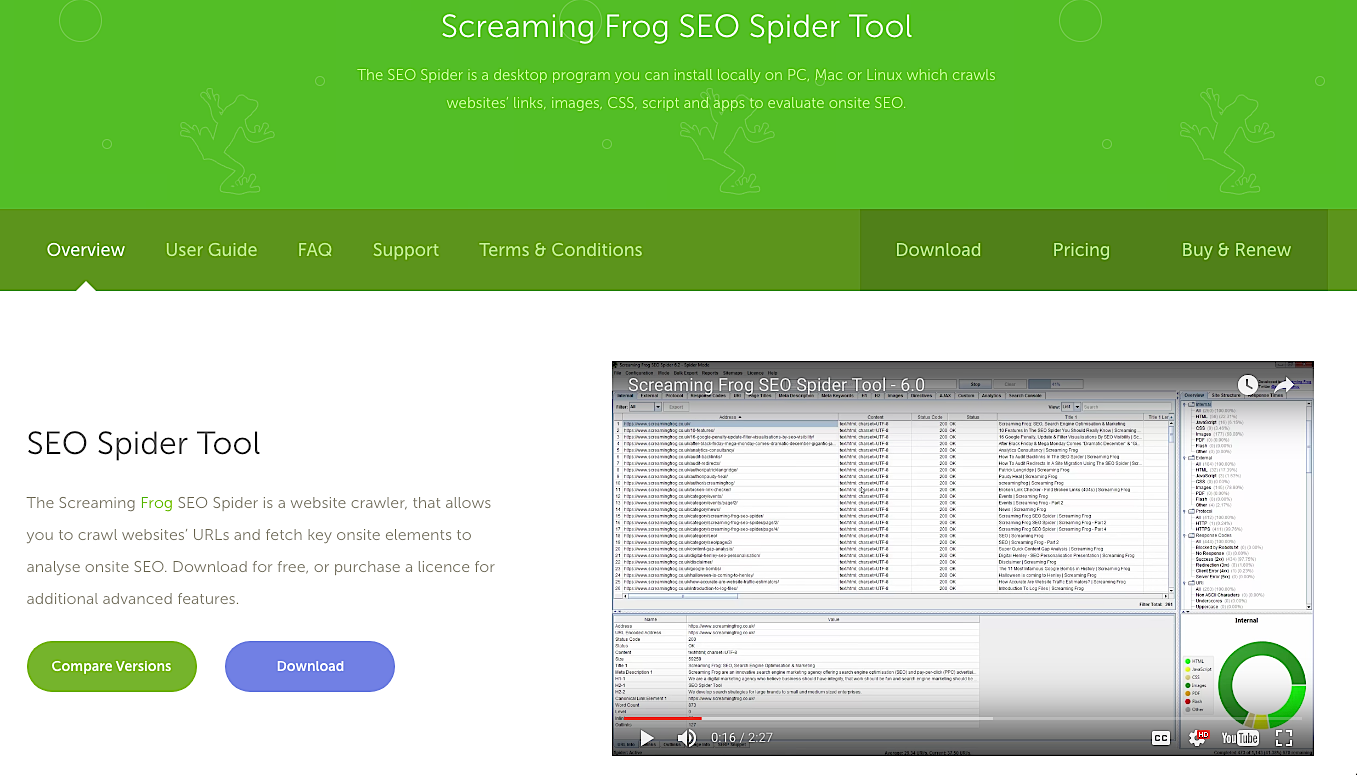Open the video settings gear icon
Viewport: 1357px width, 775px height.
tap(1197, 738)
